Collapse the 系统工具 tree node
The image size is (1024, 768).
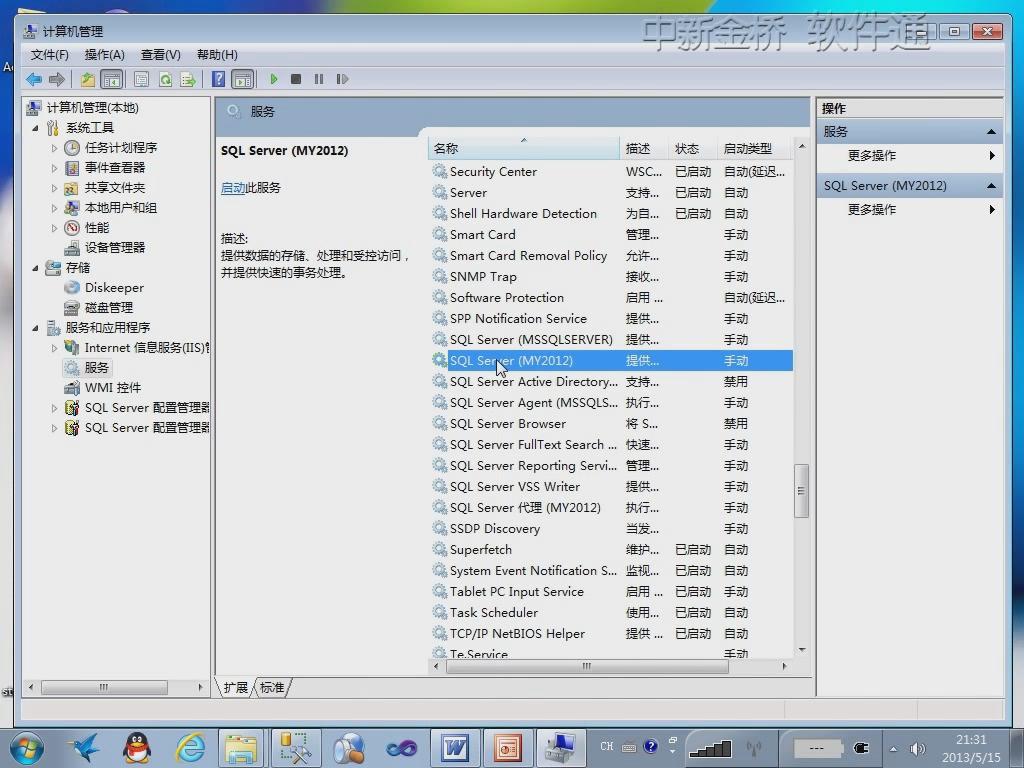(35, 128)
